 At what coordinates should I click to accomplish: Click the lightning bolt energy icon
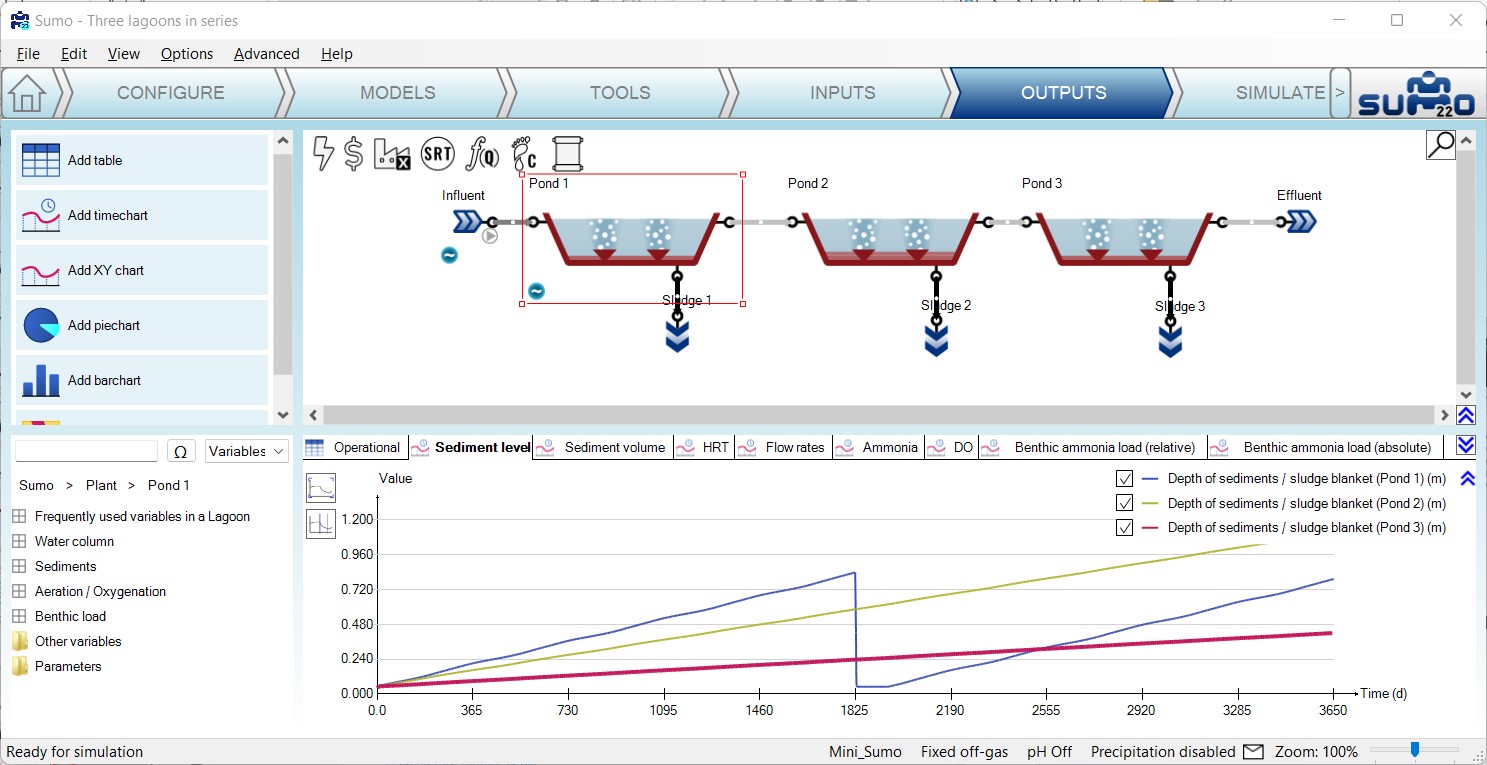(x=323, y=154)
